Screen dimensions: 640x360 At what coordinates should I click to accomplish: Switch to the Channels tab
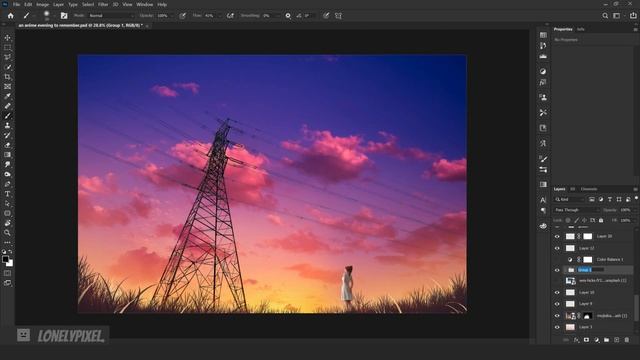click(x=589, y=189)
